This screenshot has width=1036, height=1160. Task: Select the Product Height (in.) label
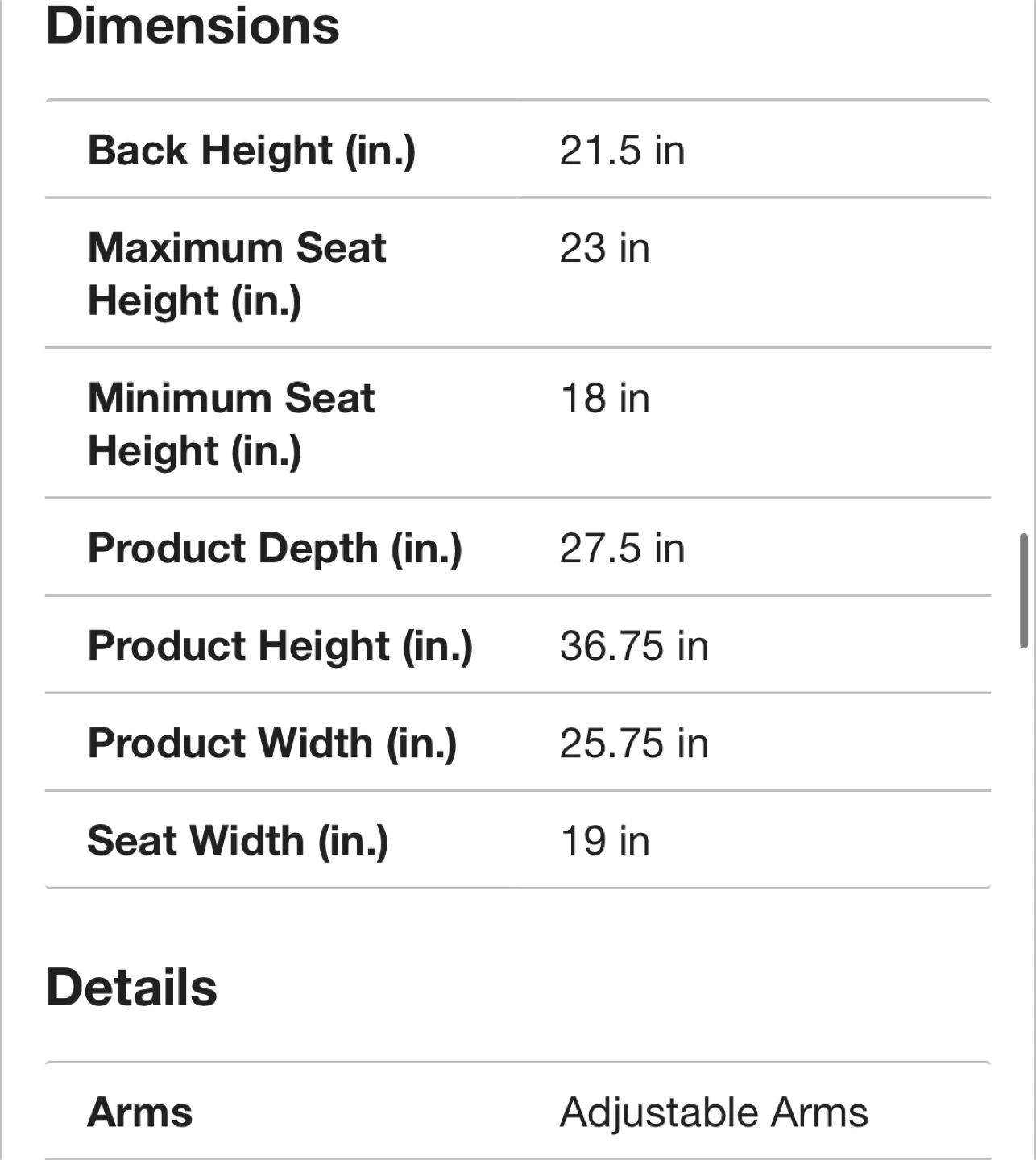click(x=280, y=646)
